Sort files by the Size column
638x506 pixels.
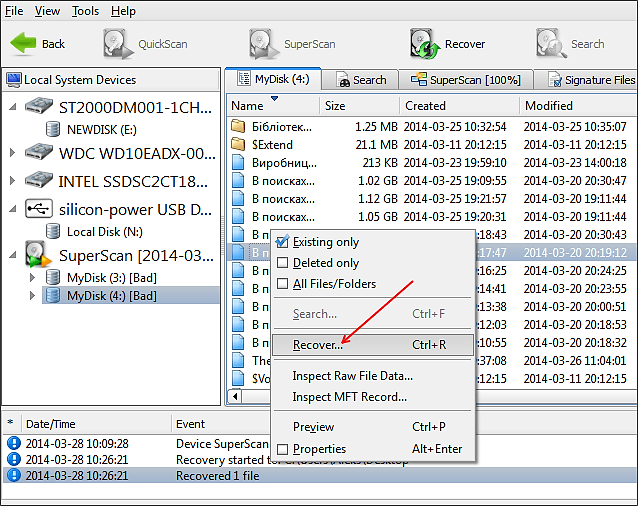click(335, 105)
